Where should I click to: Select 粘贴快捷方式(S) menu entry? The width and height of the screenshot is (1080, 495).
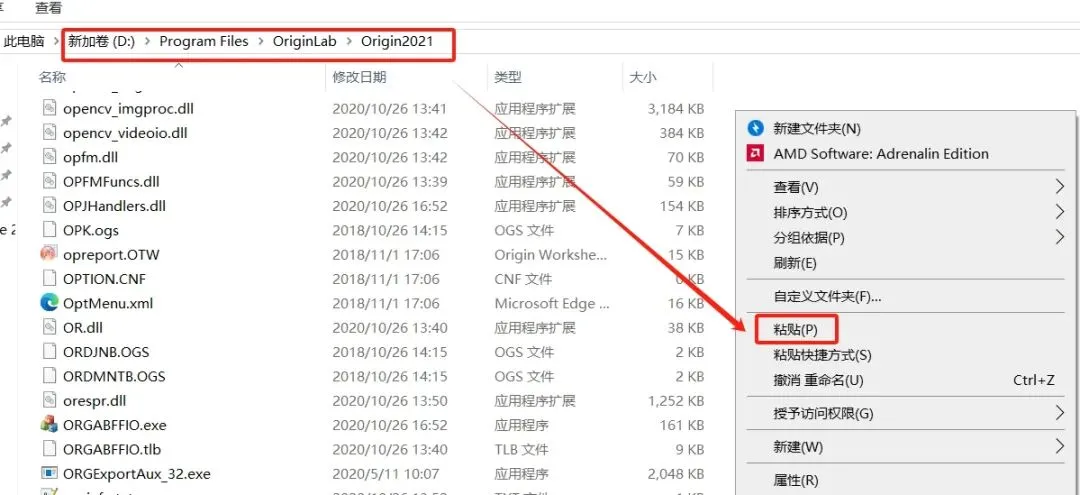[822, 355]
